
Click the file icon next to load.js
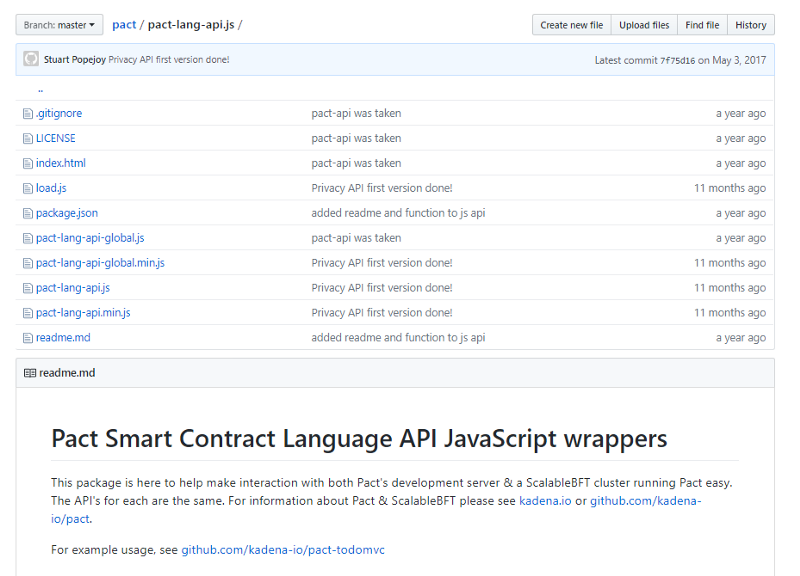(x=28, y=189)
